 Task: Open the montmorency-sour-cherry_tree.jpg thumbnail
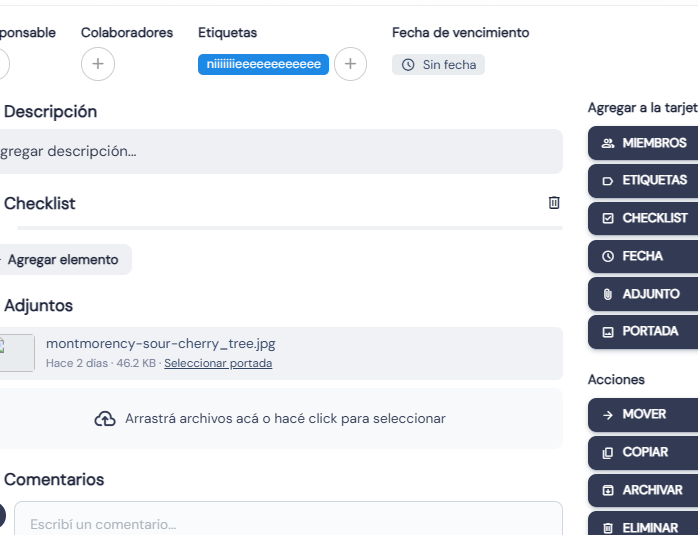coord(17,353)
